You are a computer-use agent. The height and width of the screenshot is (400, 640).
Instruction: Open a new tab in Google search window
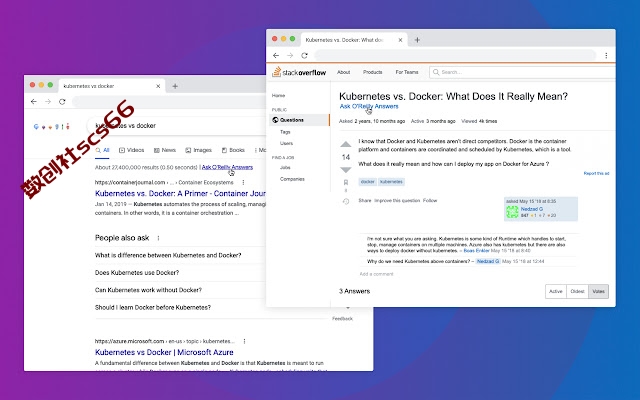coord(175,86)
